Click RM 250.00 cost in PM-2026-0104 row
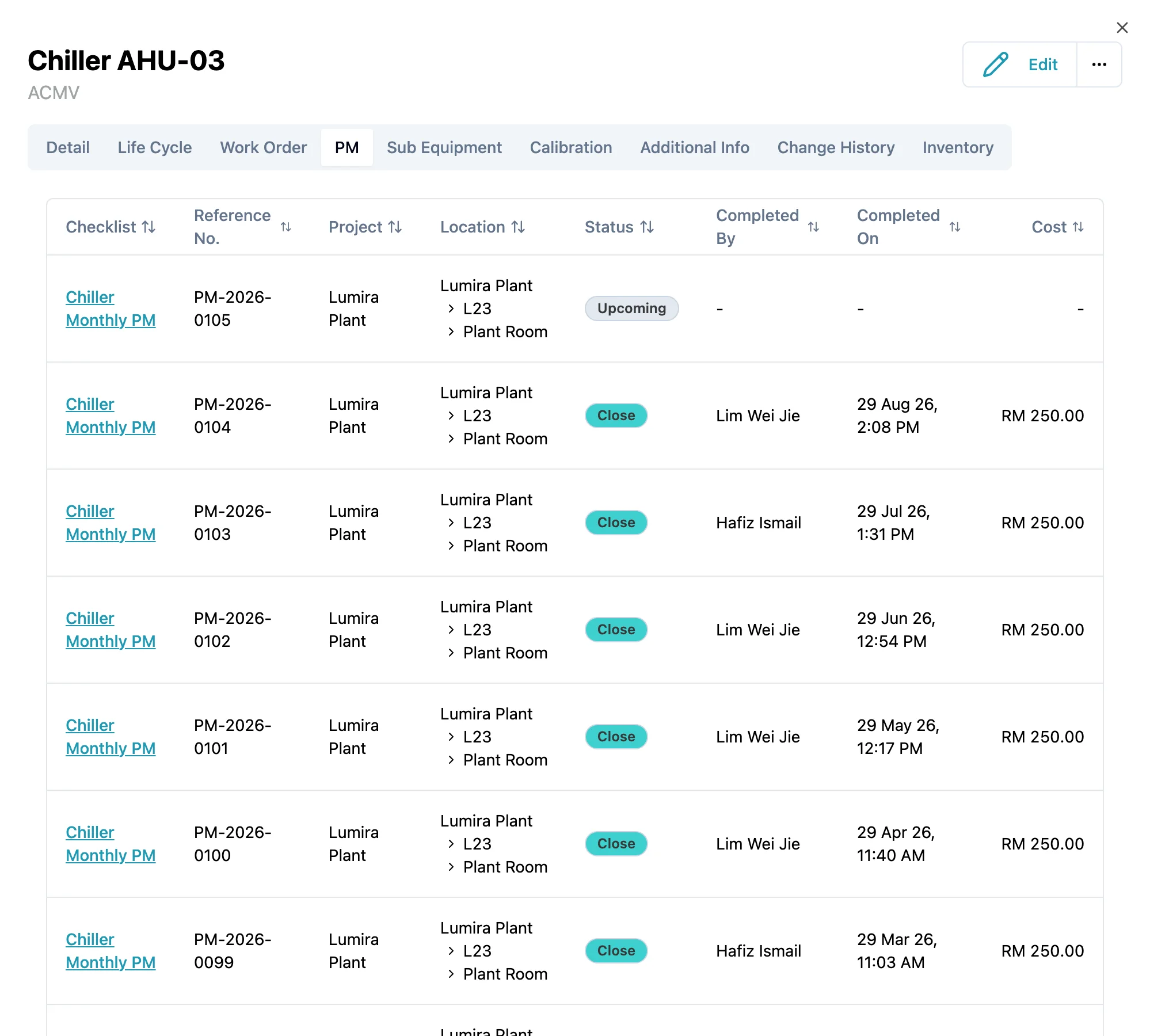 coord(1042,416)
